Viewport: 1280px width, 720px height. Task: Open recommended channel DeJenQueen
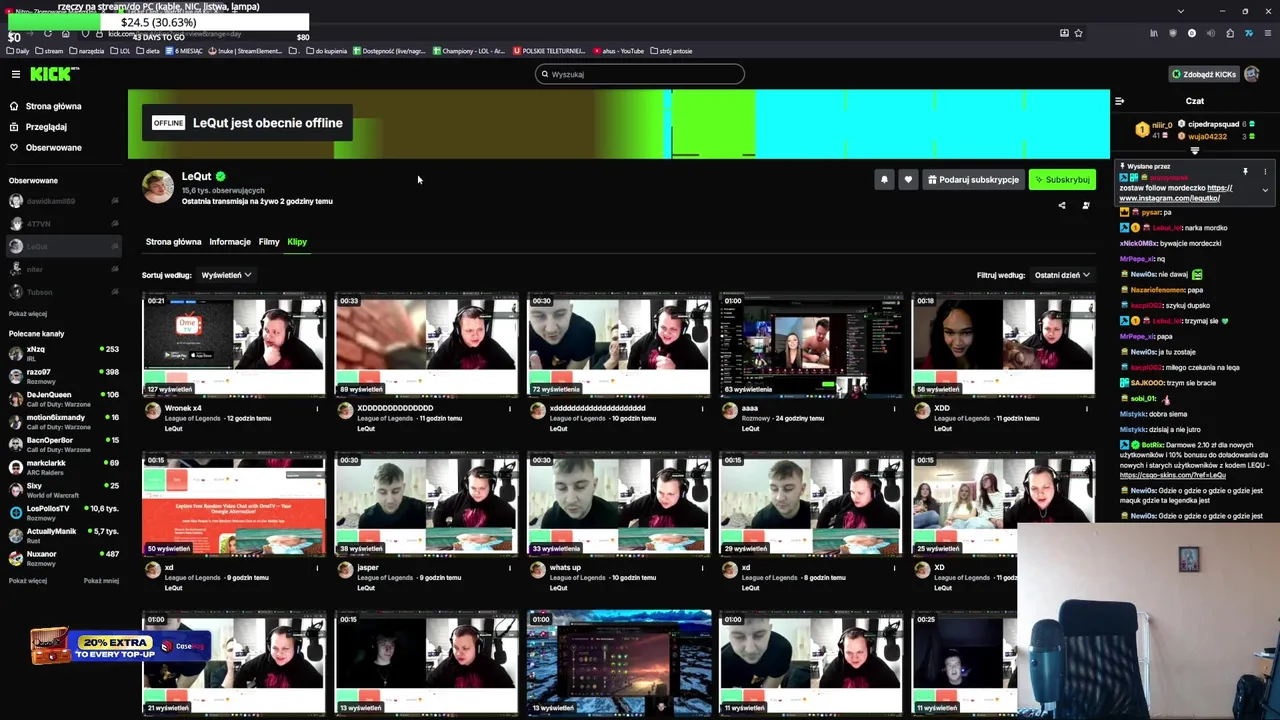(62, 399)
